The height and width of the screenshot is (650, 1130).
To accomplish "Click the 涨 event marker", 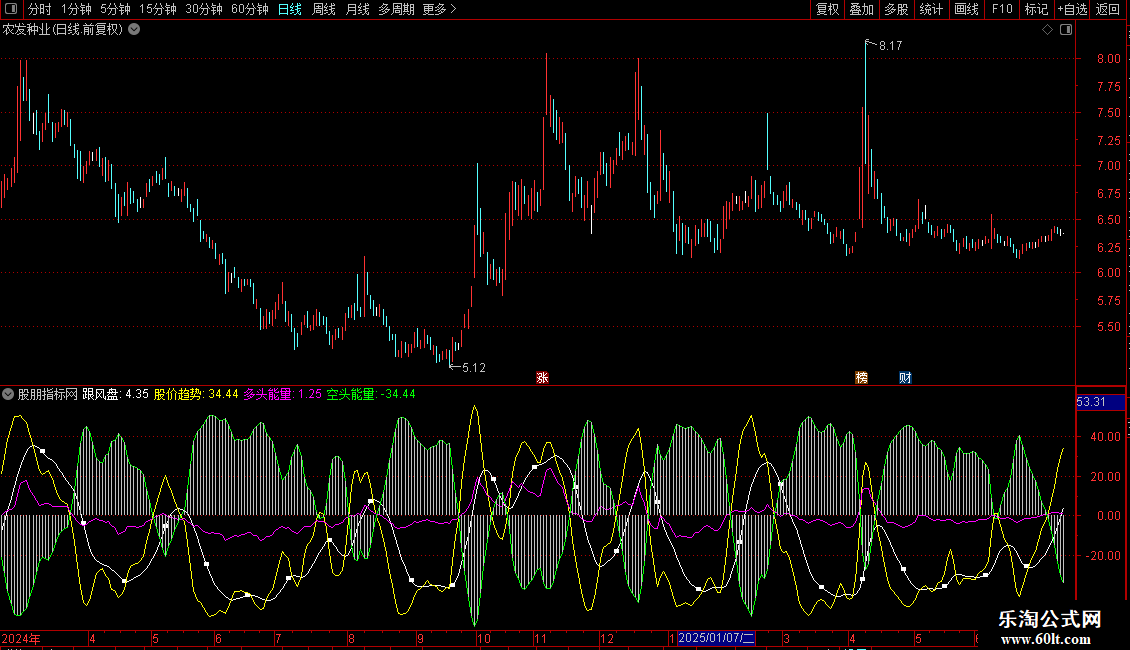I will coord(543,378).
